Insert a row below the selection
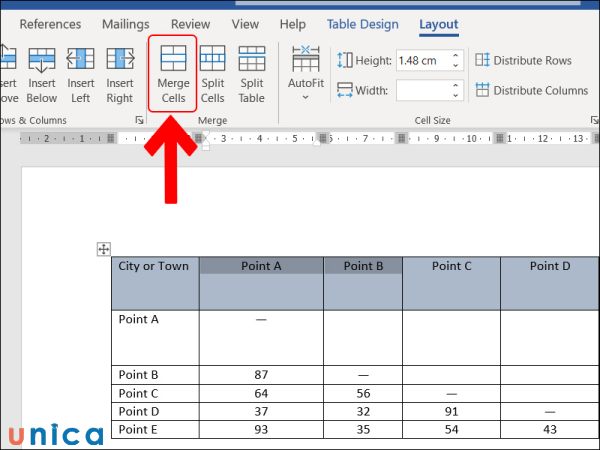The height and width of the screenshot is (450, 600). (42, 73)
